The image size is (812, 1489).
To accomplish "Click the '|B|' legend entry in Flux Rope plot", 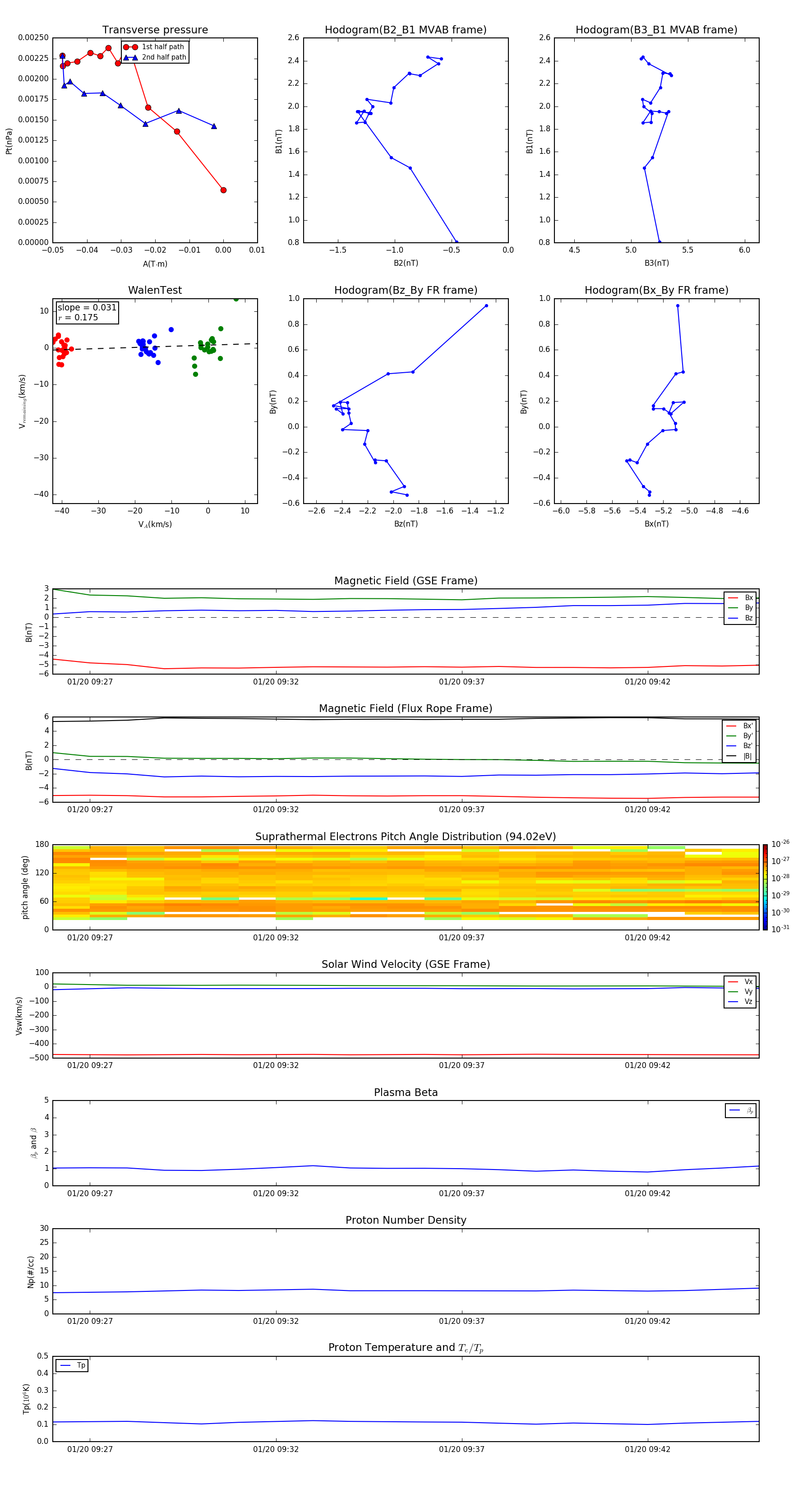I will [740, 756].
